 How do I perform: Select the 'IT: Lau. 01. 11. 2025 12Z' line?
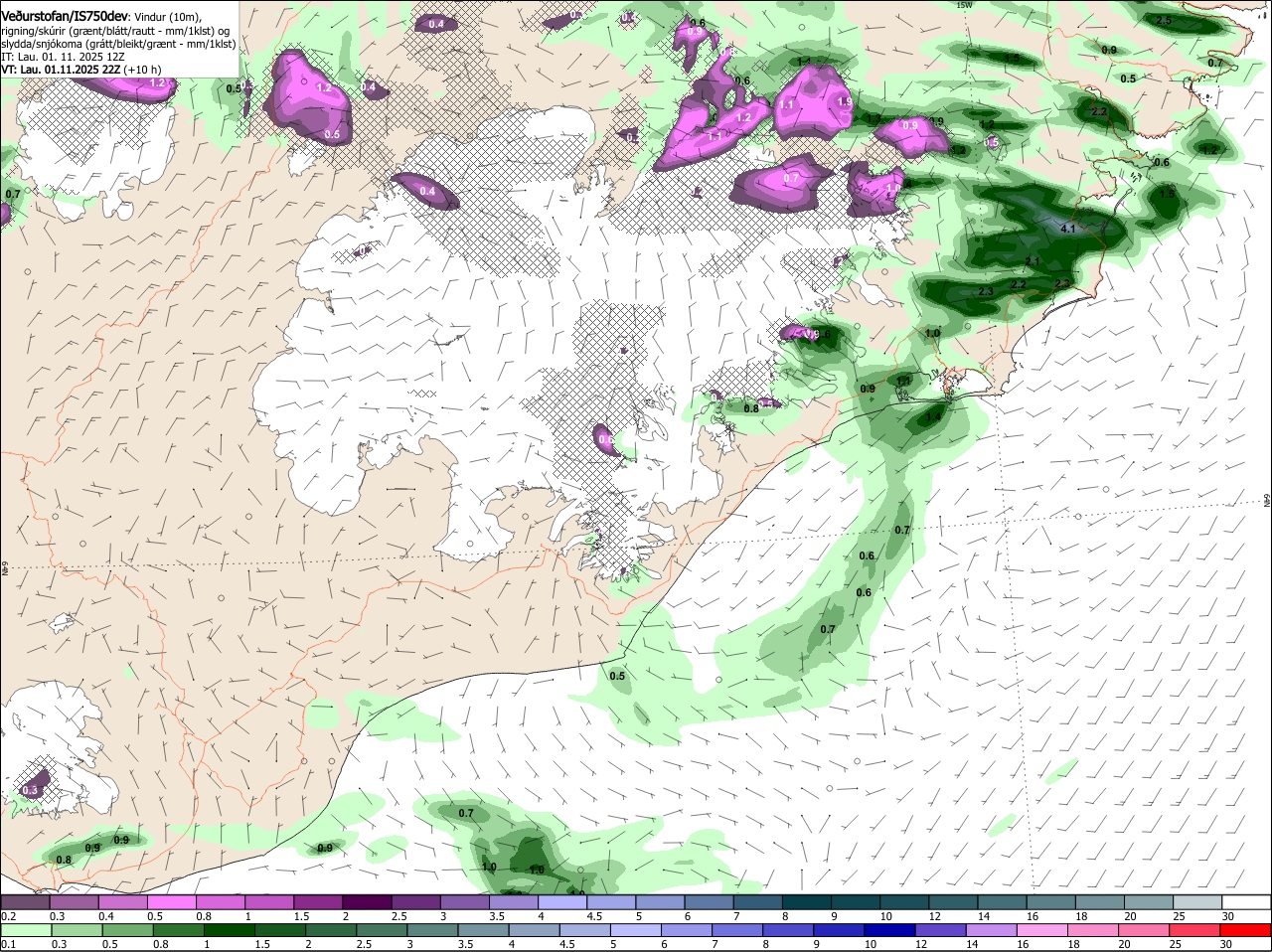[63, 57]
